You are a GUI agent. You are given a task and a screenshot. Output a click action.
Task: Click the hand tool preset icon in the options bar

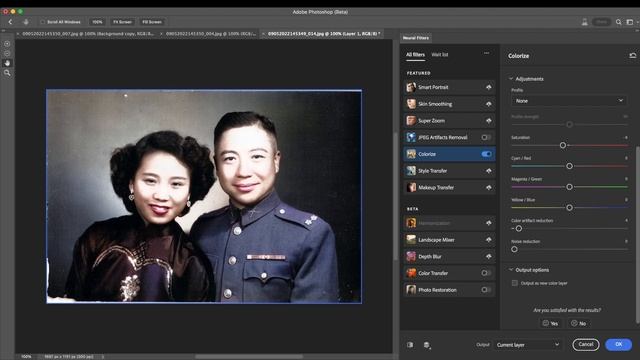click(26, 22)
